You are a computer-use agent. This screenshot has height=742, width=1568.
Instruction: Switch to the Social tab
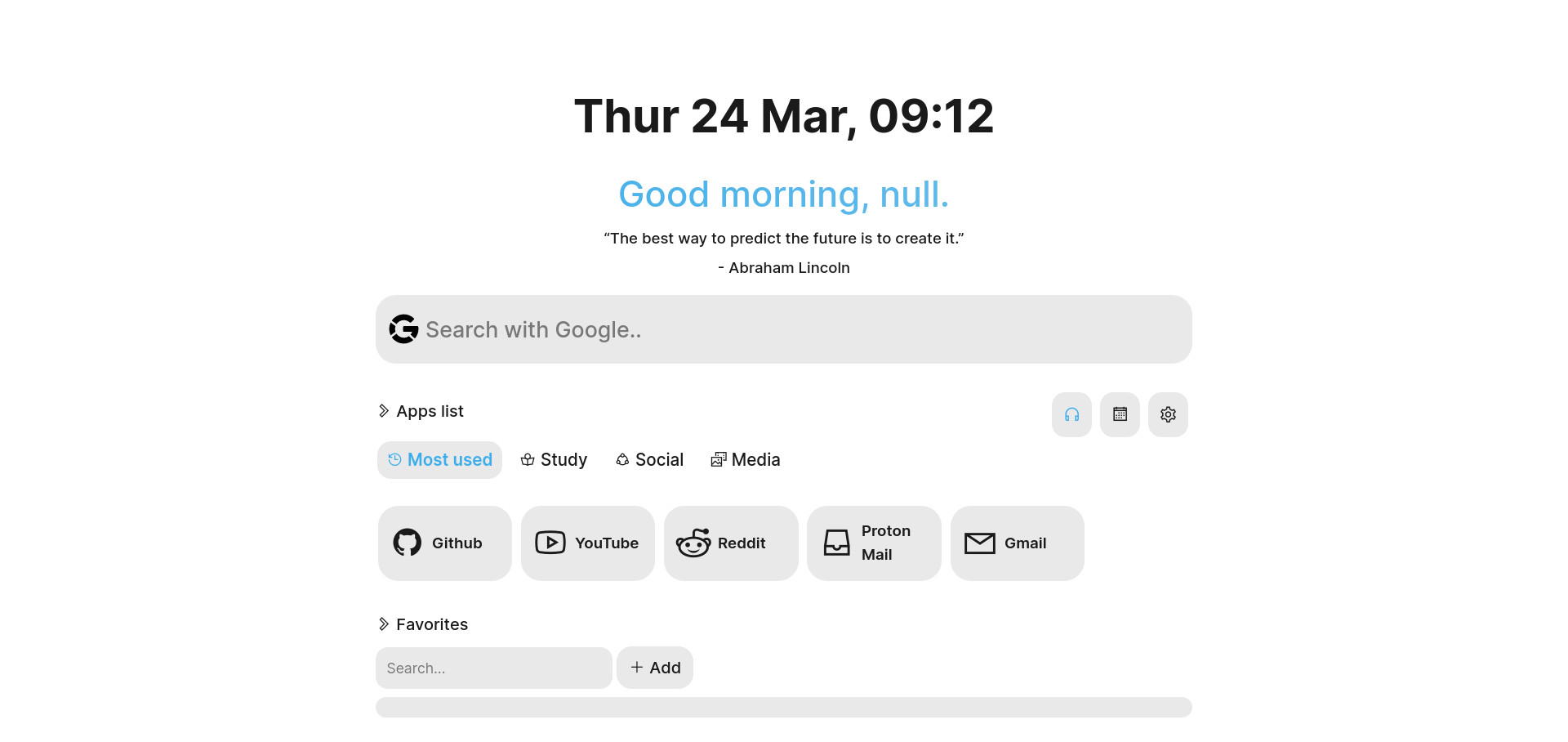pos(649,460)
